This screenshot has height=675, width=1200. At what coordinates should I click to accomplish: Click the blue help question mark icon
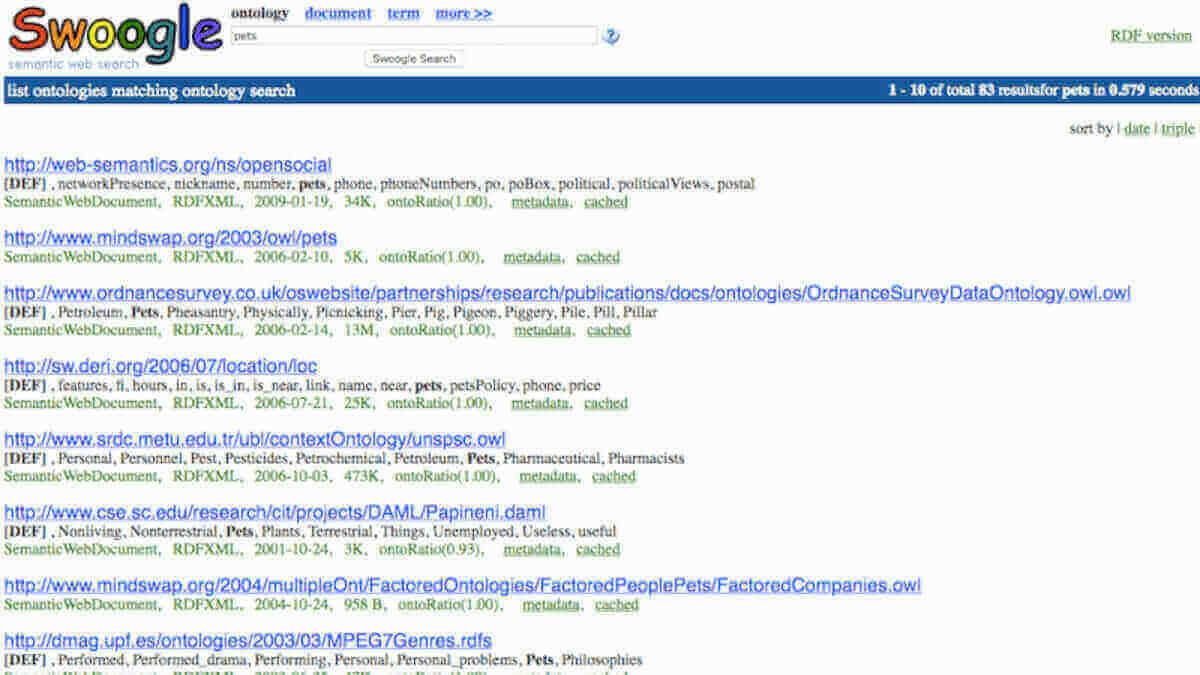(611, 36)
